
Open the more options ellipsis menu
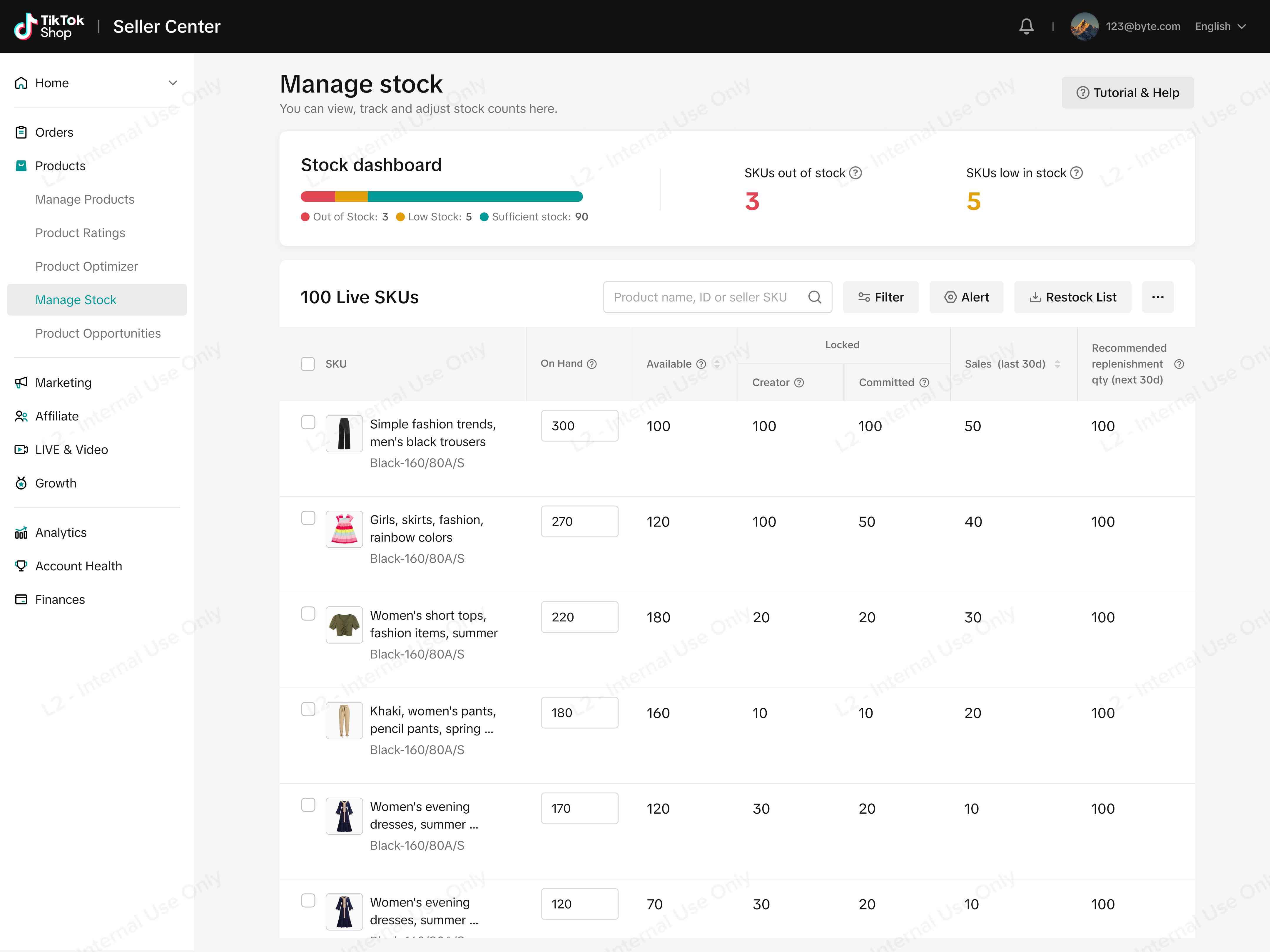(1158, 297)
